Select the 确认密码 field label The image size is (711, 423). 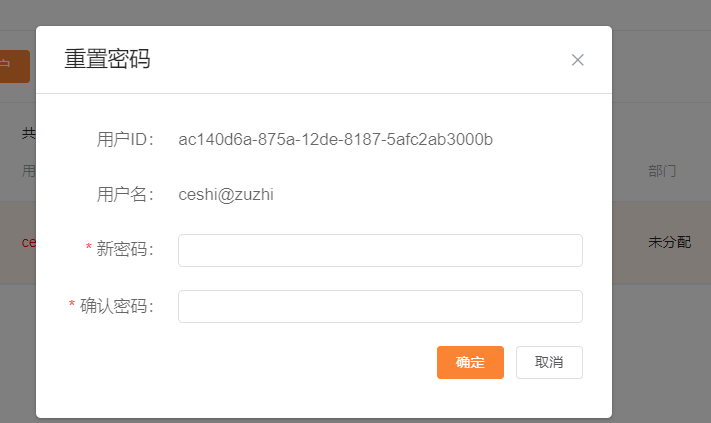(x=117, y=306)
